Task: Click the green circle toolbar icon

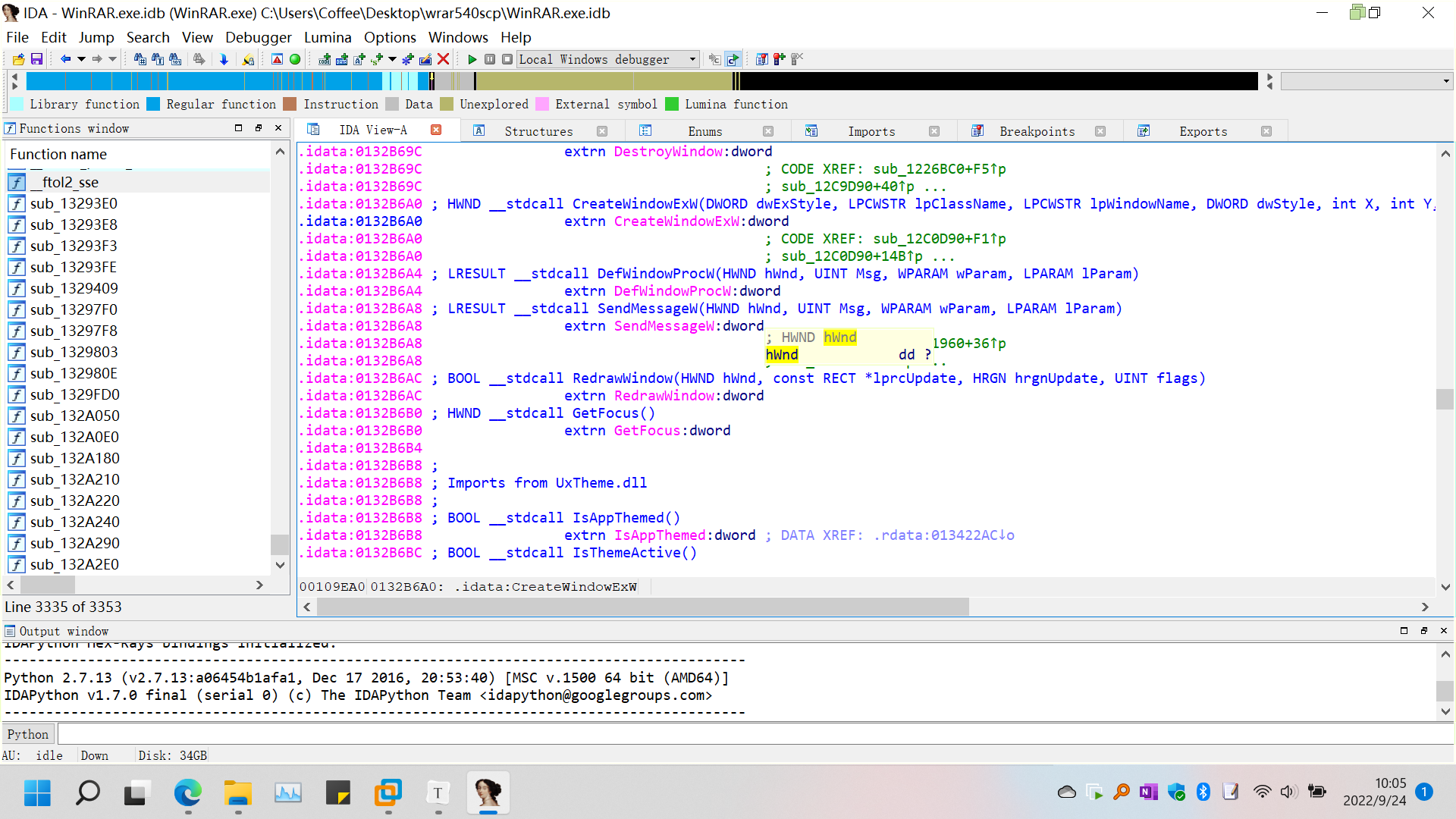Action: pyautogui.click(x=295, y=59)
